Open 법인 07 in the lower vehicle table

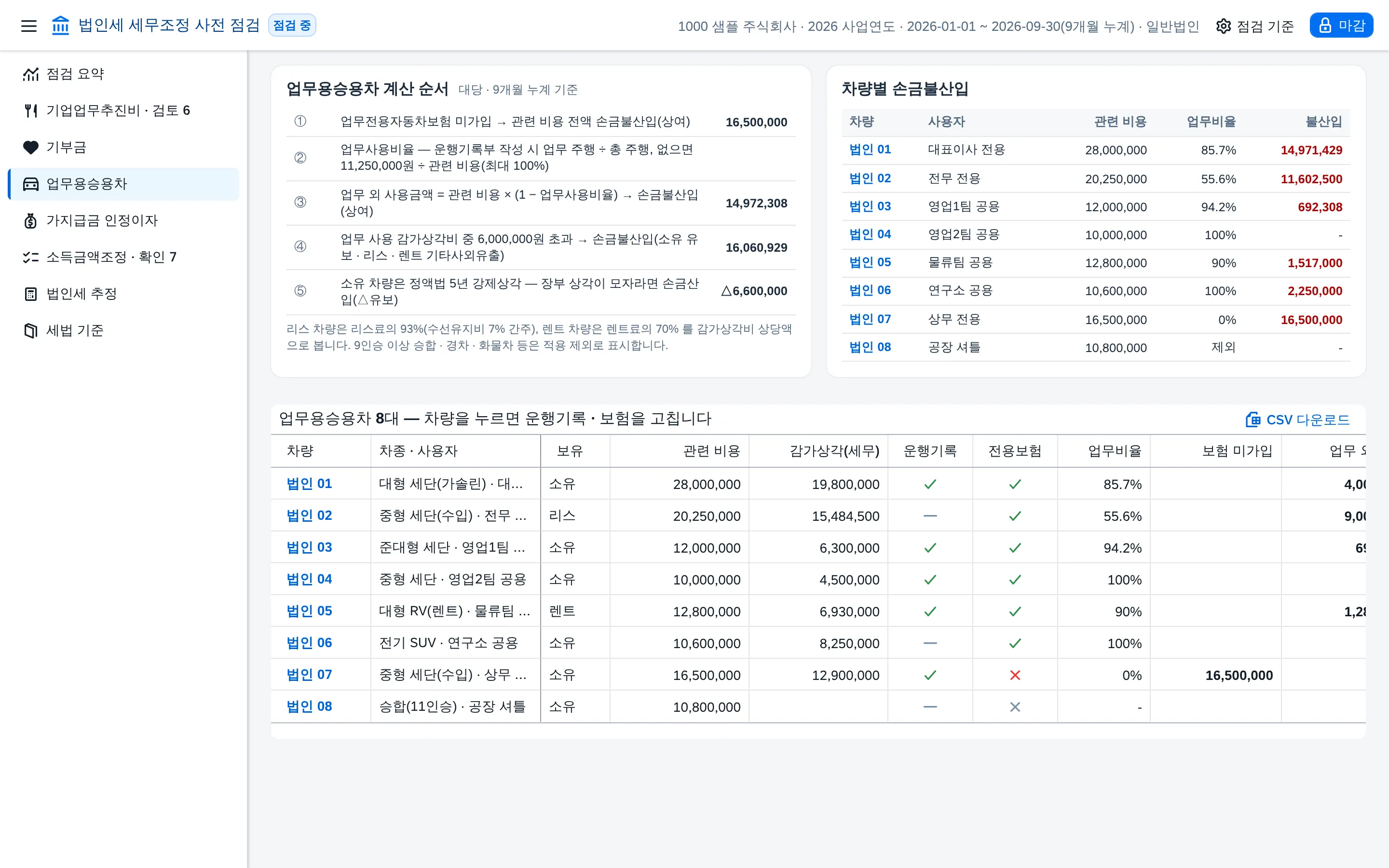click(x=309, y=675)
